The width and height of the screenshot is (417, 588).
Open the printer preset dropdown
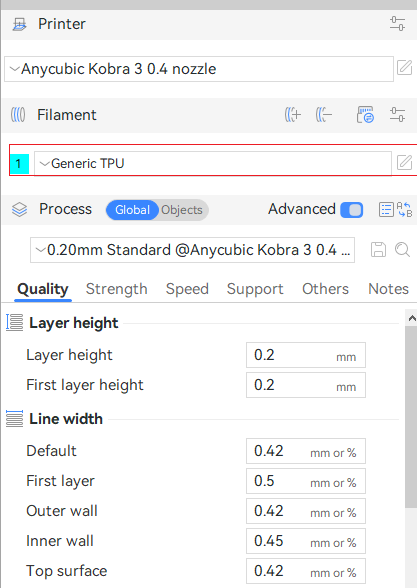199,69
